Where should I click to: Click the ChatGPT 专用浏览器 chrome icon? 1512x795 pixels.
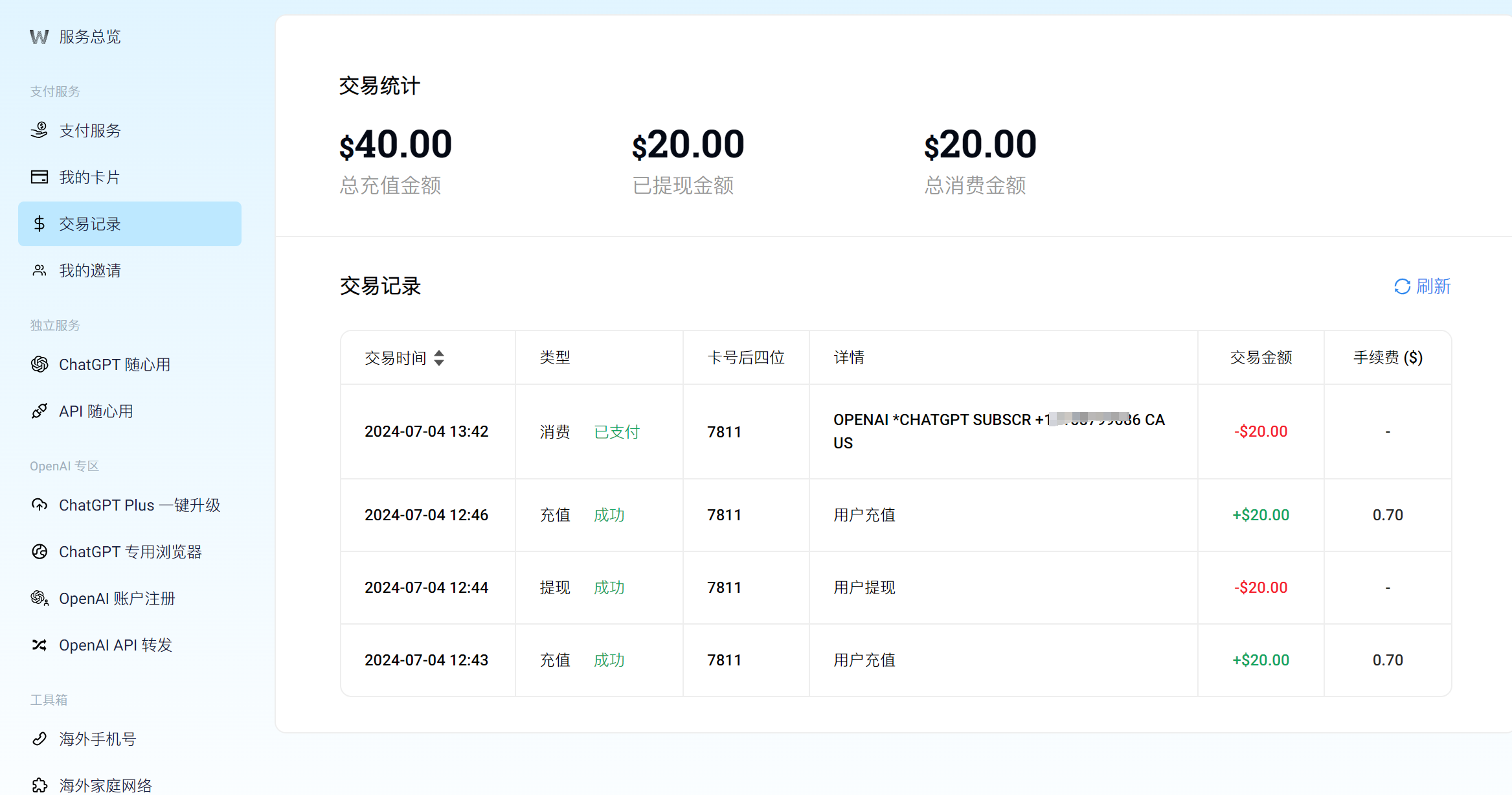[x=39, y=551]
